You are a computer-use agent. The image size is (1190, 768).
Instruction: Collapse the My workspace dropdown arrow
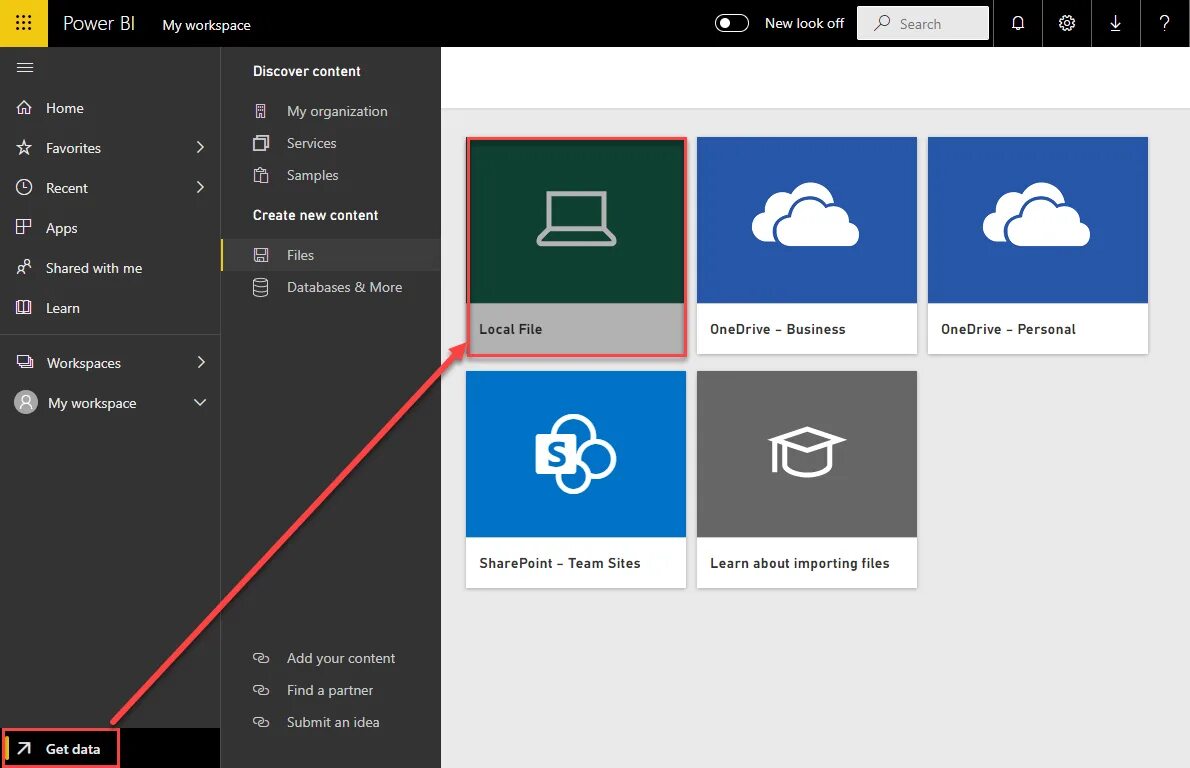click(200, 402)
